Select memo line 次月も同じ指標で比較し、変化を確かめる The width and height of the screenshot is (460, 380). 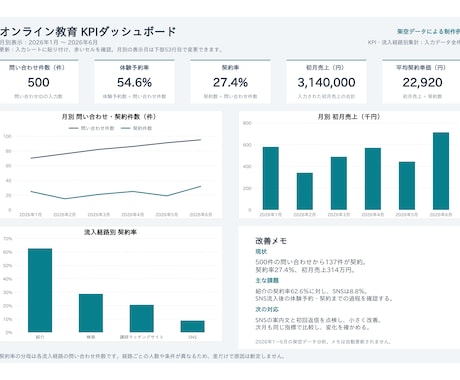coord(313,327)
